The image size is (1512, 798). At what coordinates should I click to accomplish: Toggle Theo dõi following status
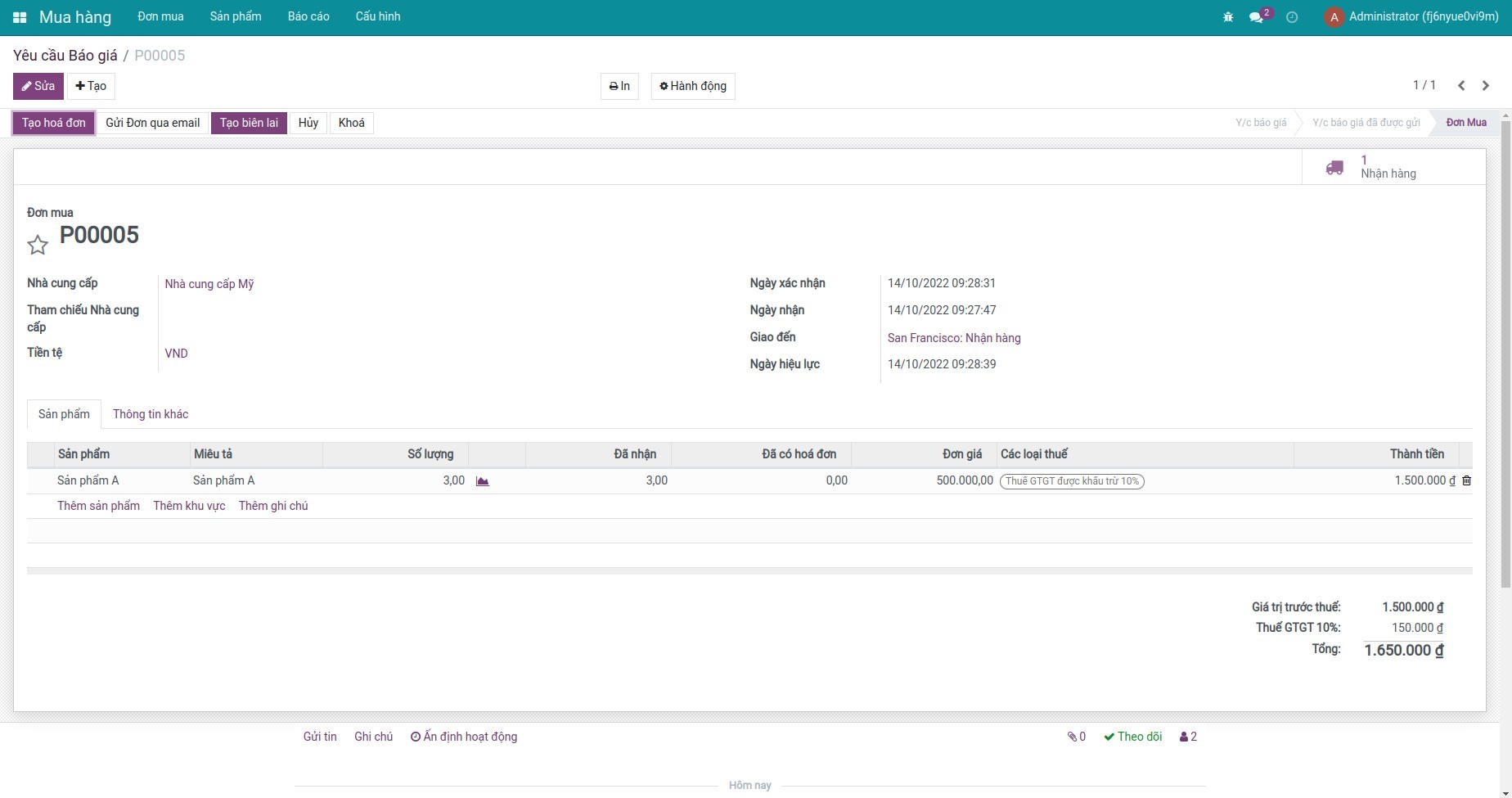[1133, 737]
